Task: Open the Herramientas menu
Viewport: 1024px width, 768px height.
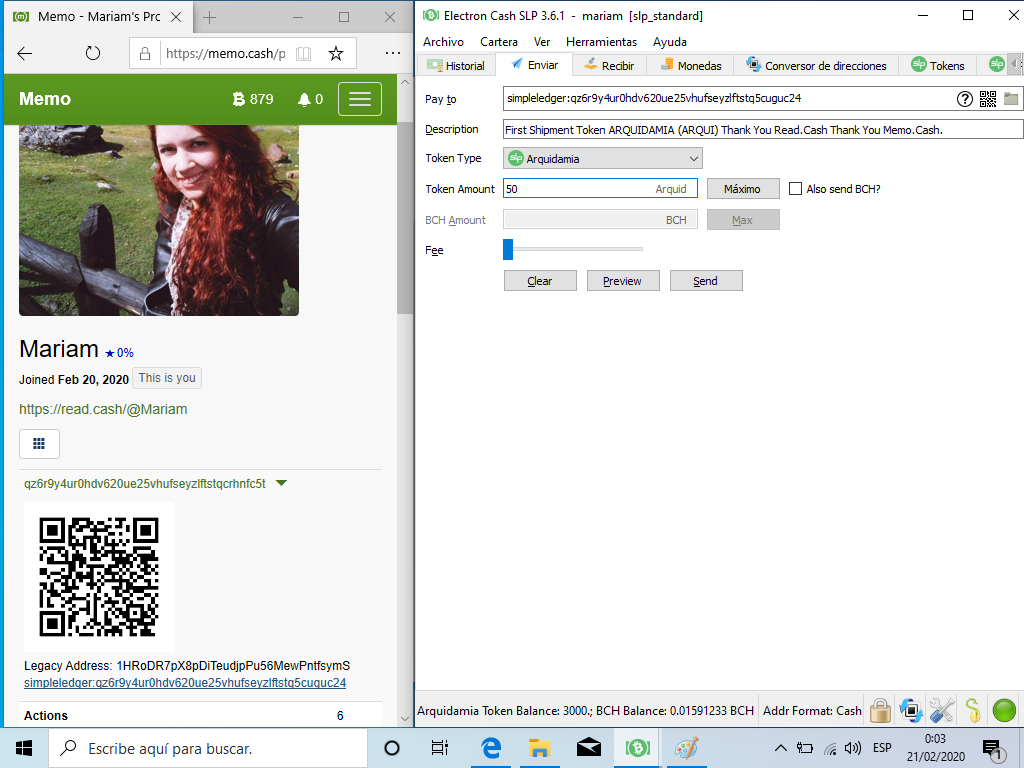Action: tap(601, 42)
